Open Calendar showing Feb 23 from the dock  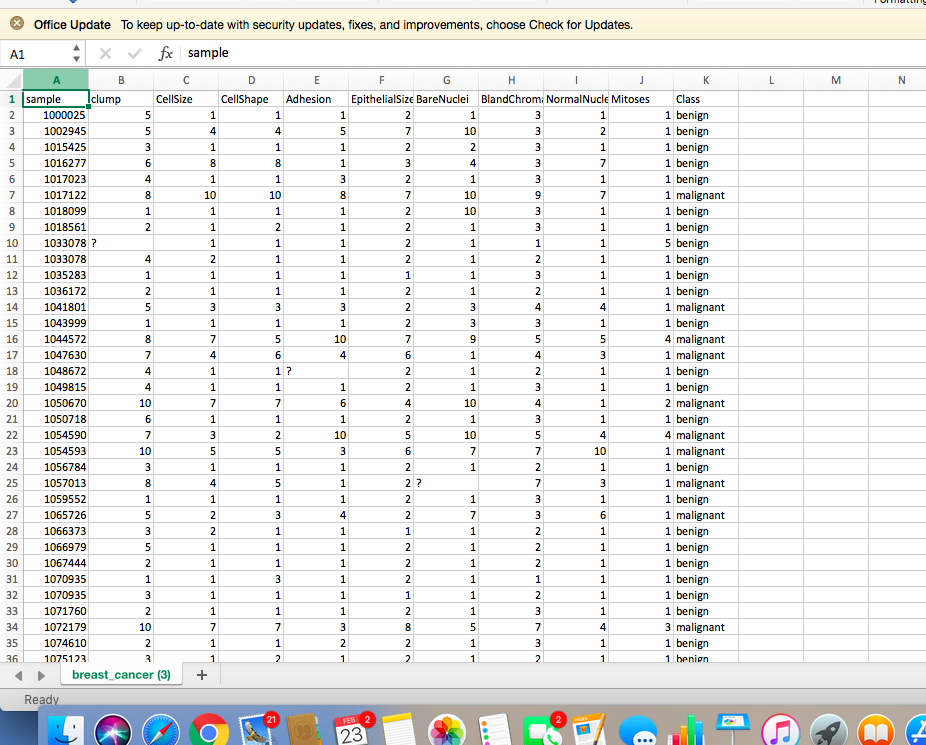352,730
